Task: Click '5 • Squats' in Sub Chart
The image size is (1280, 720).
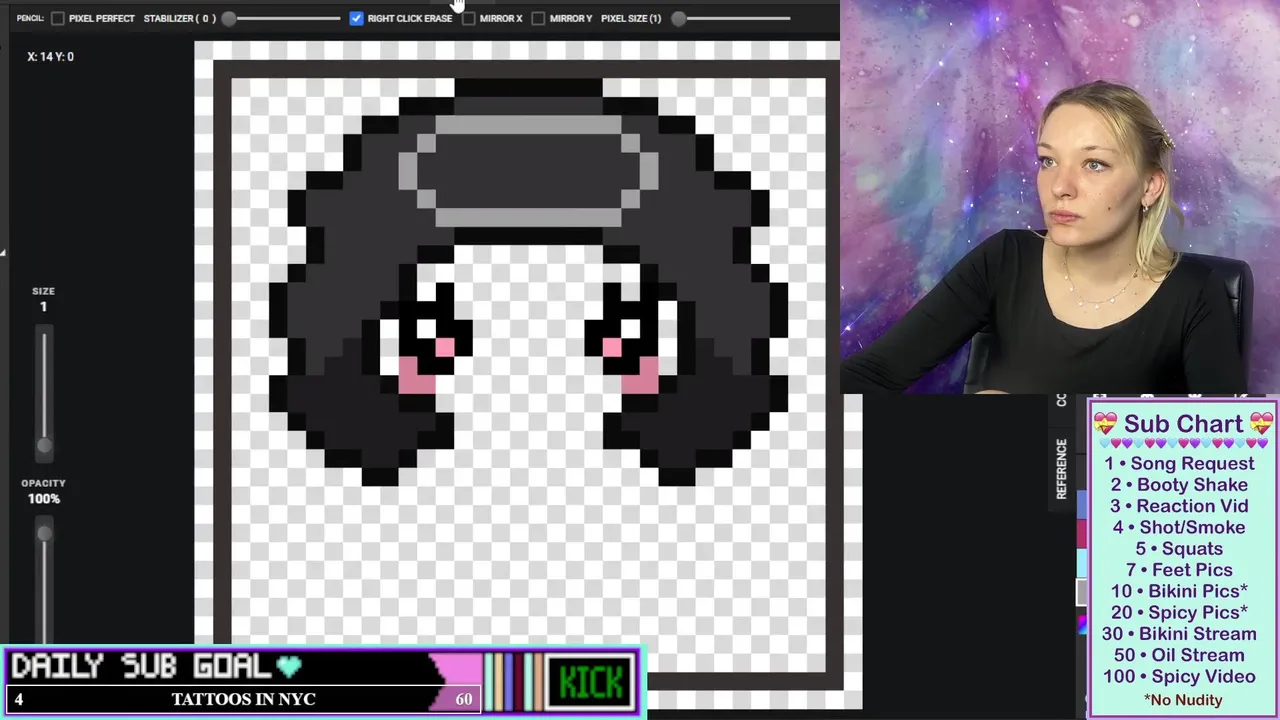Action: tap(1179, 548)
